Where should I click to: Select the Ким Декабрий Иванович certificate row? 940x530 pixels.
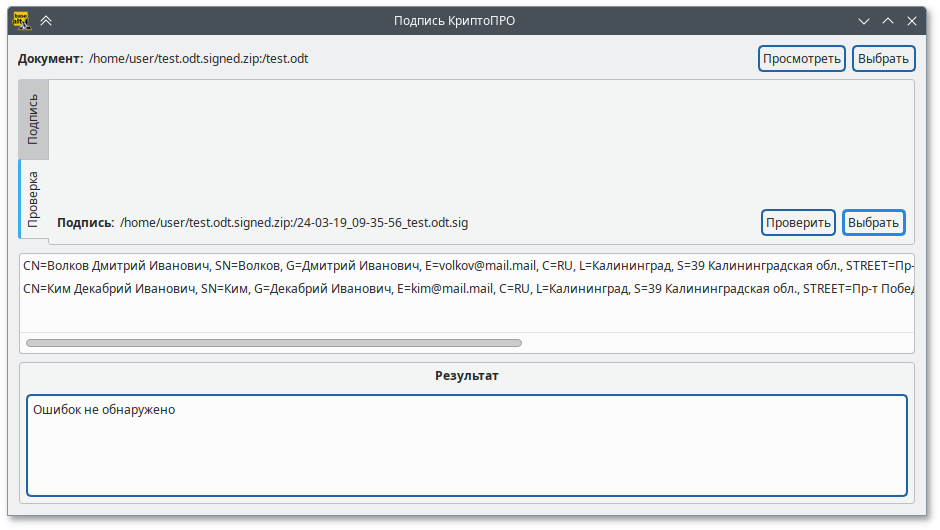[400, 289]
